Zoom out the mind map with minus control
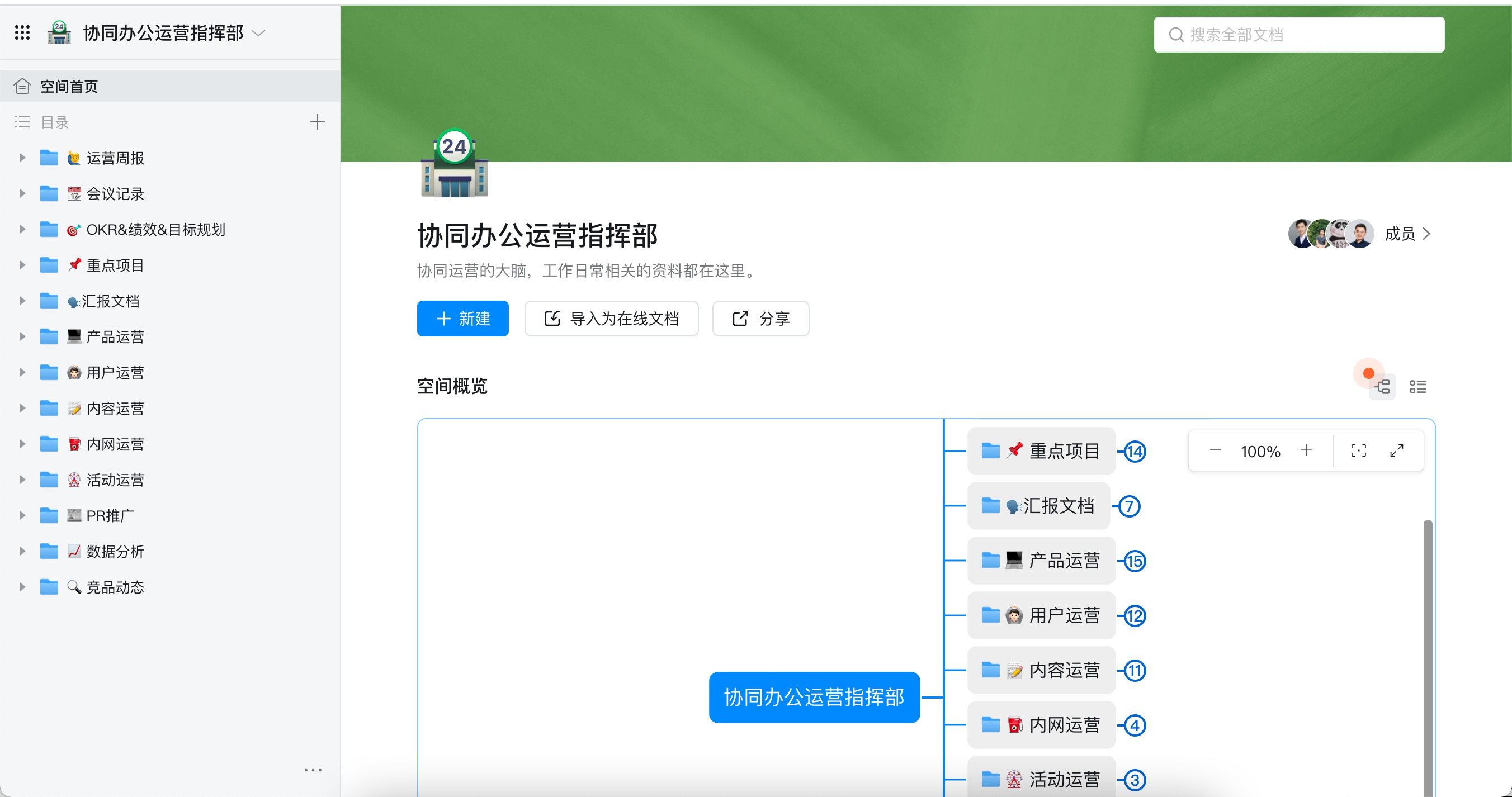Image resolution: width=1512 pixels, height=797 pixels. pyautogui.click(x=1215, y=450)
